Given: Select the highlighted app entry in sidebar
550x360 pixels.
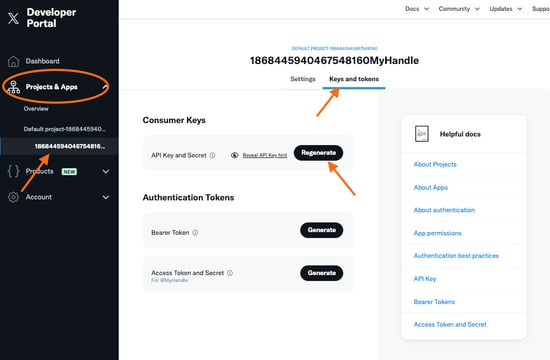Looking at the screenshot, I should tap(70, 146).
